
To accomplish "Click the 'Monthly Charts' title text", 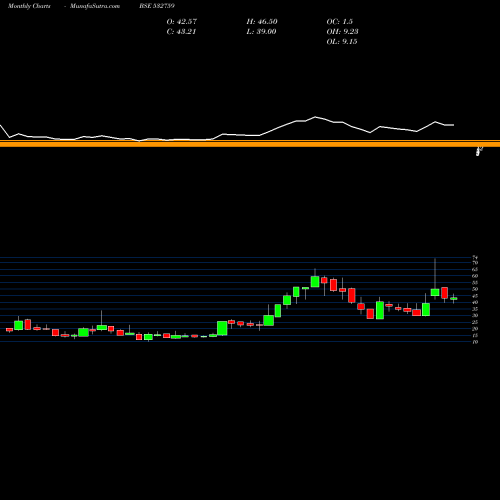I will (x=29, y=6).
